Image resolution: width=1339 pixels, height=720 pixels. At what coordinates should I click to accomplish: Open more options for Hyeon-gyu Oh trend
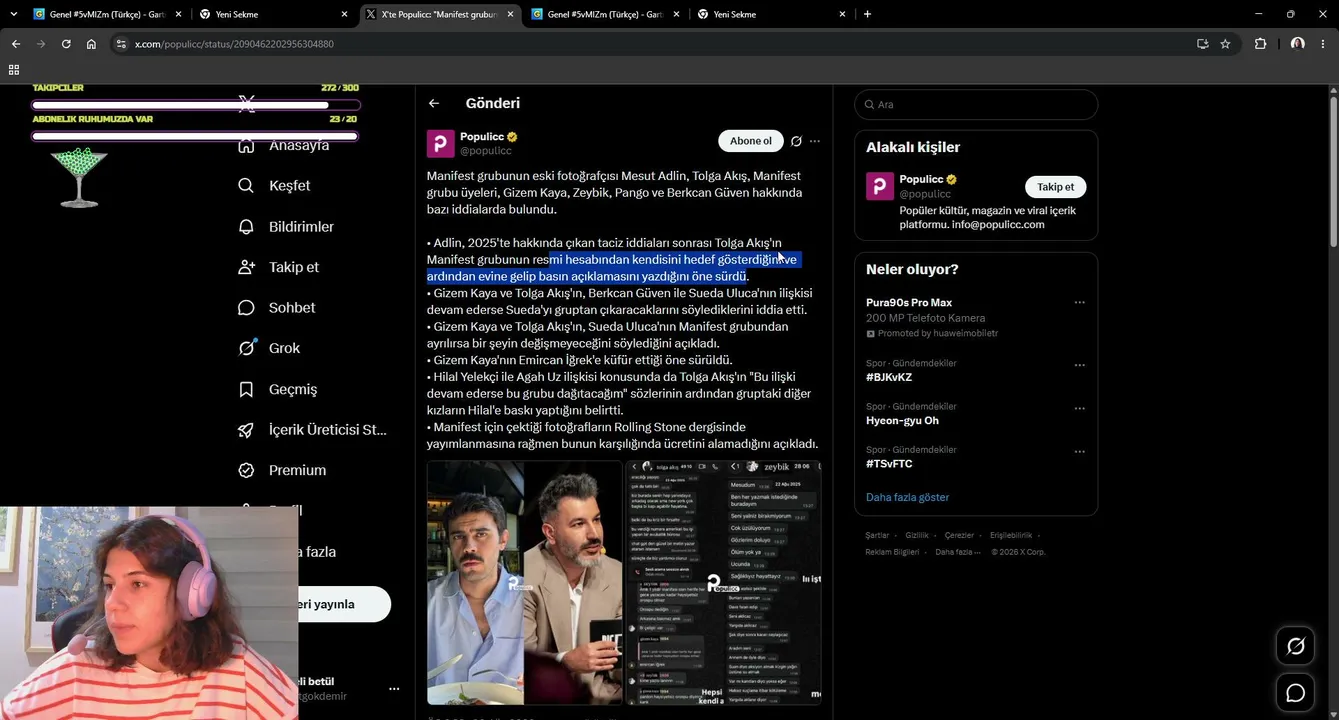tap(1079, 408)
